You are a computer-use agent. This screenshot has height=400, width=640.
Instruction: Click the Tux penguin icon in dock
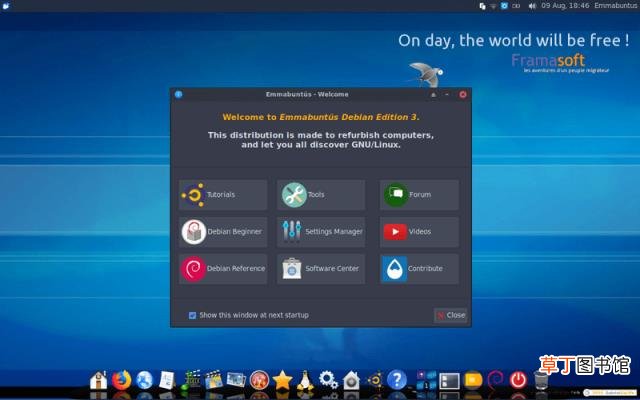(x=305, y=380)
